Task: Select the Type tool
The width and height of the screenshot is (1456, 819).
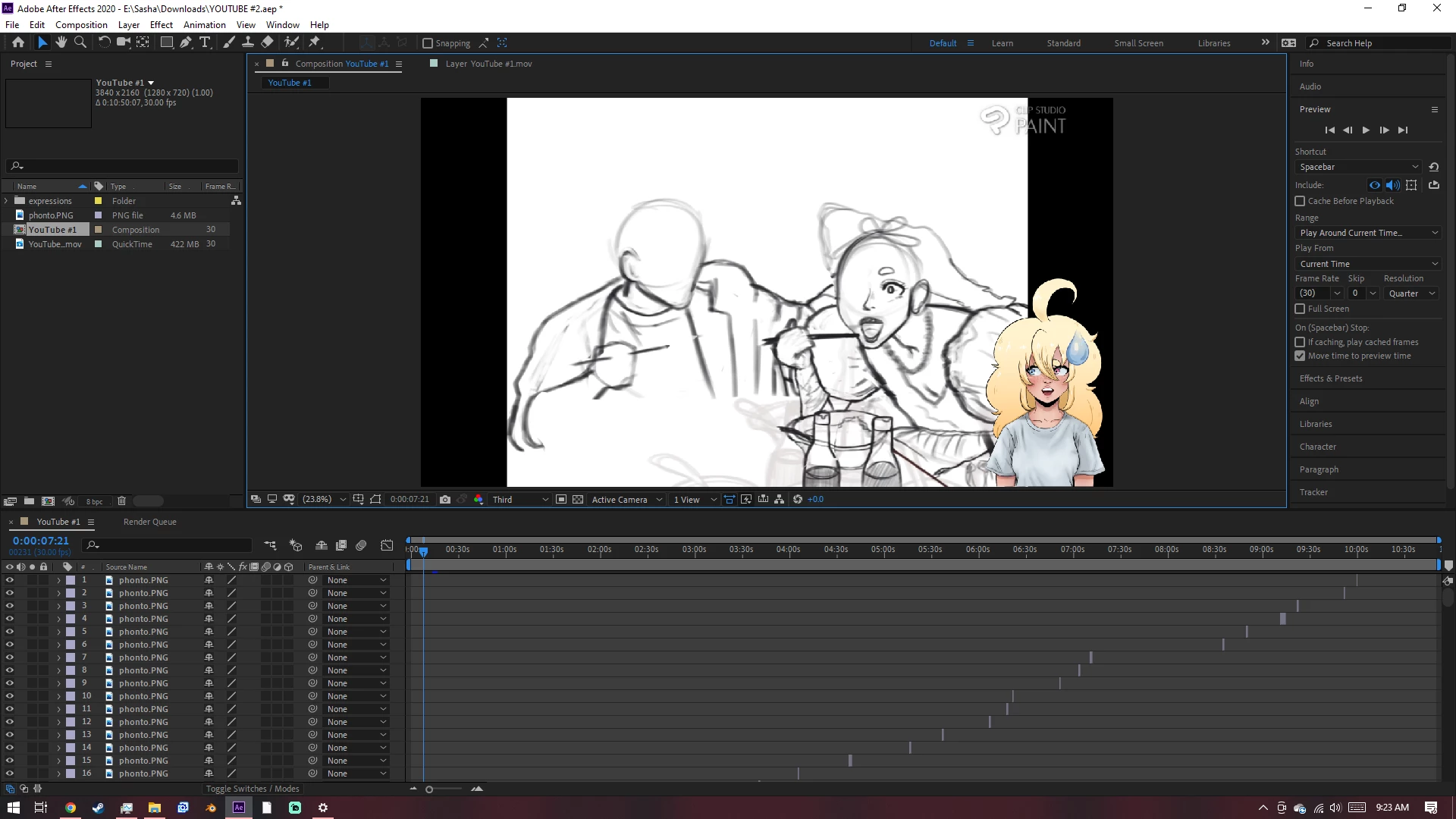Action: click(205, 42)
